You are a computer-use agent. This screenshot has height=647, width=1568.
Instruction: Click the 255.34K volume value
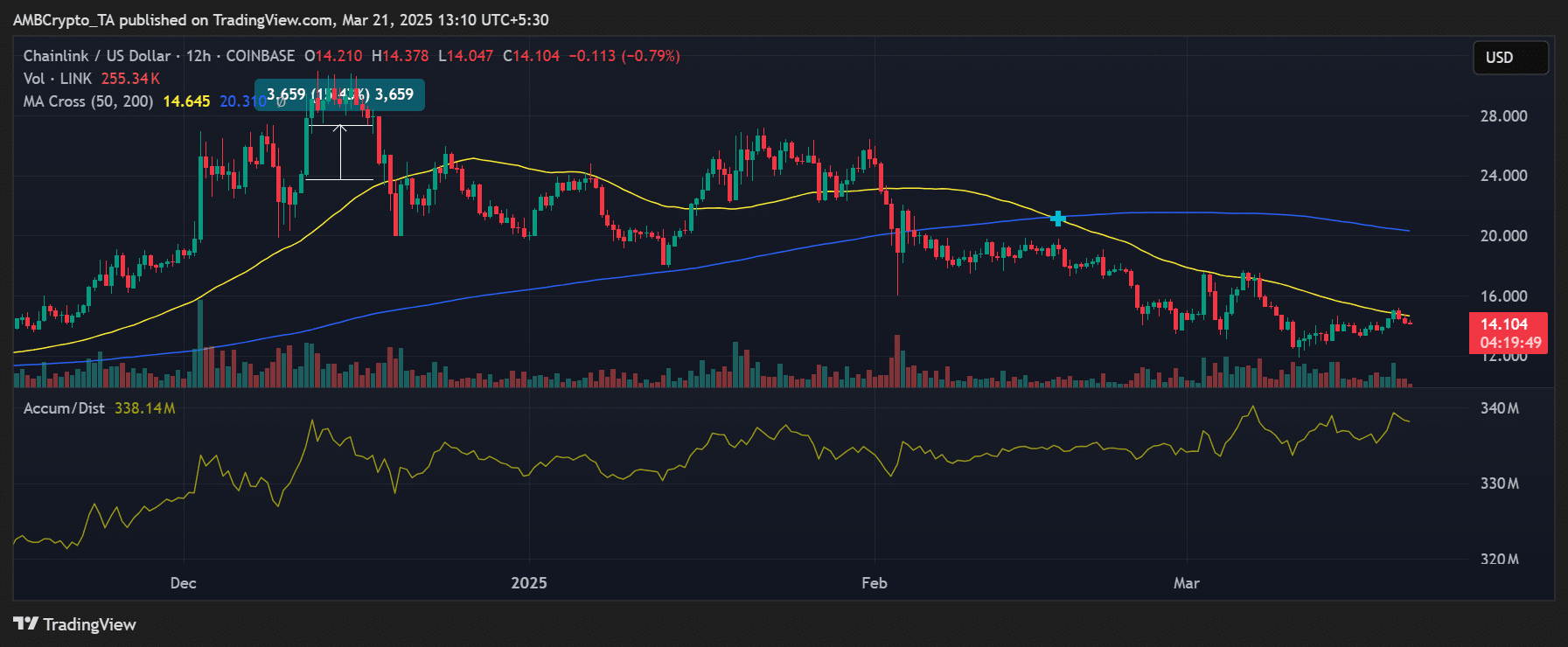pos(130,79)
